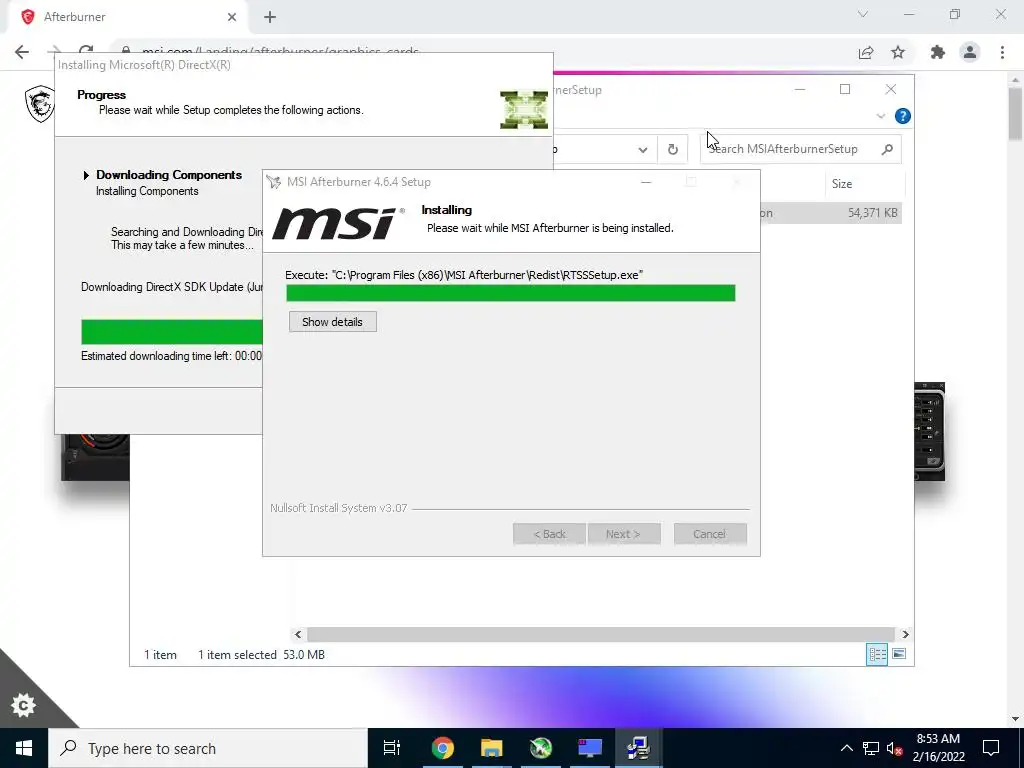Open Chrome extensions puzzle icon
Screen dimensions: 1024x768
pyautogui.click(x=938, y=52)
